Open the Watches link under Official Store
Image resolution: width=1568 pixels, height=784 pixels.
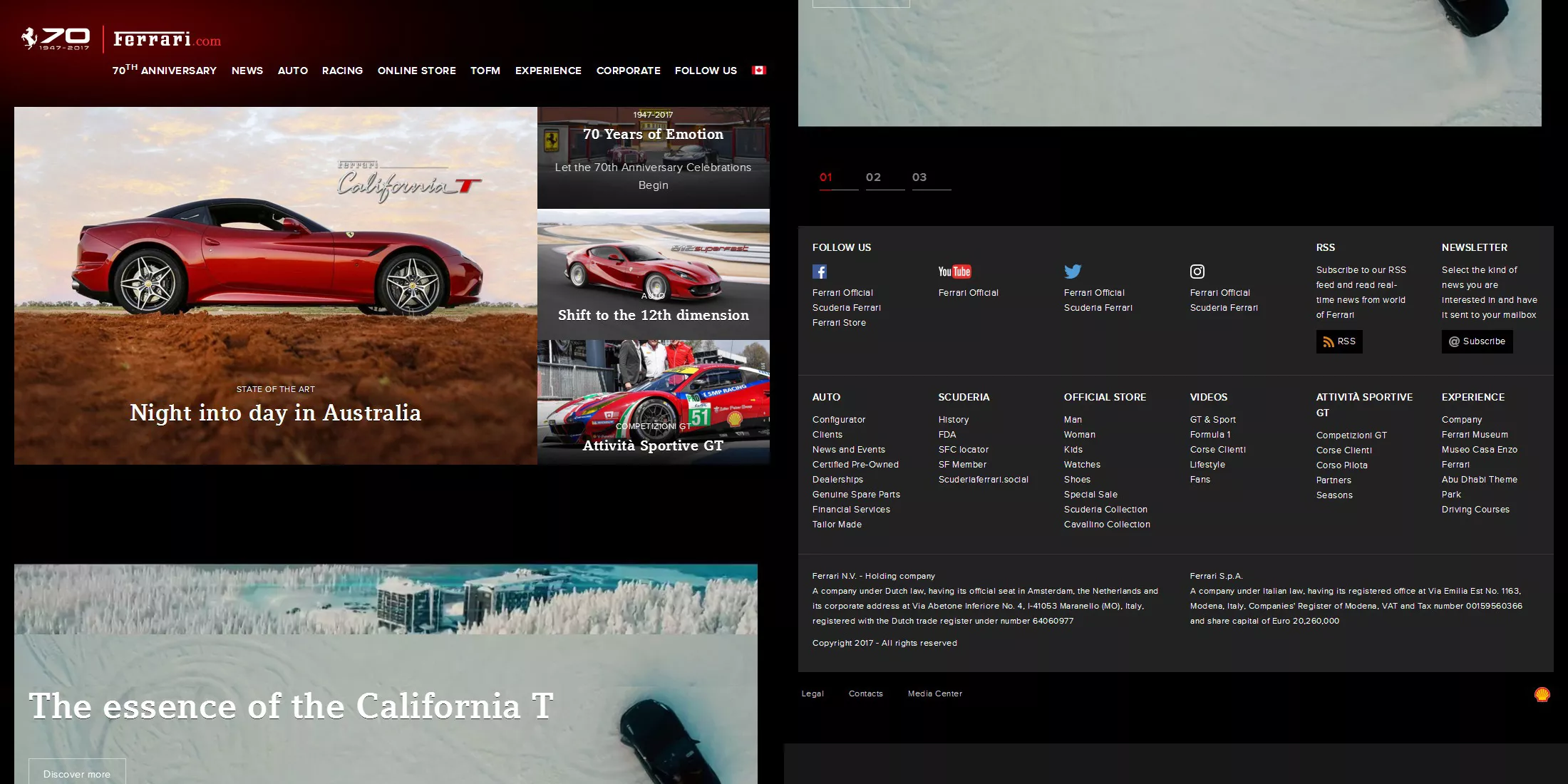point(1082,465)
